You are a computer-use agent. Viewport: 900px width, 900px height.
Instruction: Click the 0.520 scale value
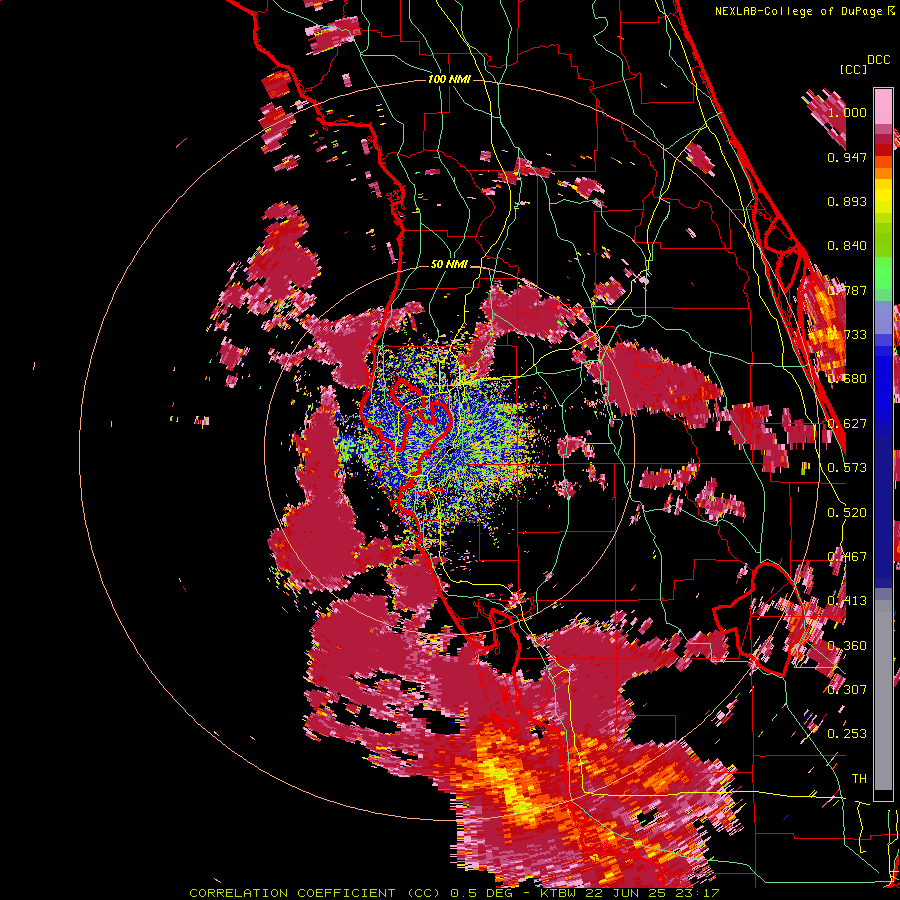click(847, 512)
